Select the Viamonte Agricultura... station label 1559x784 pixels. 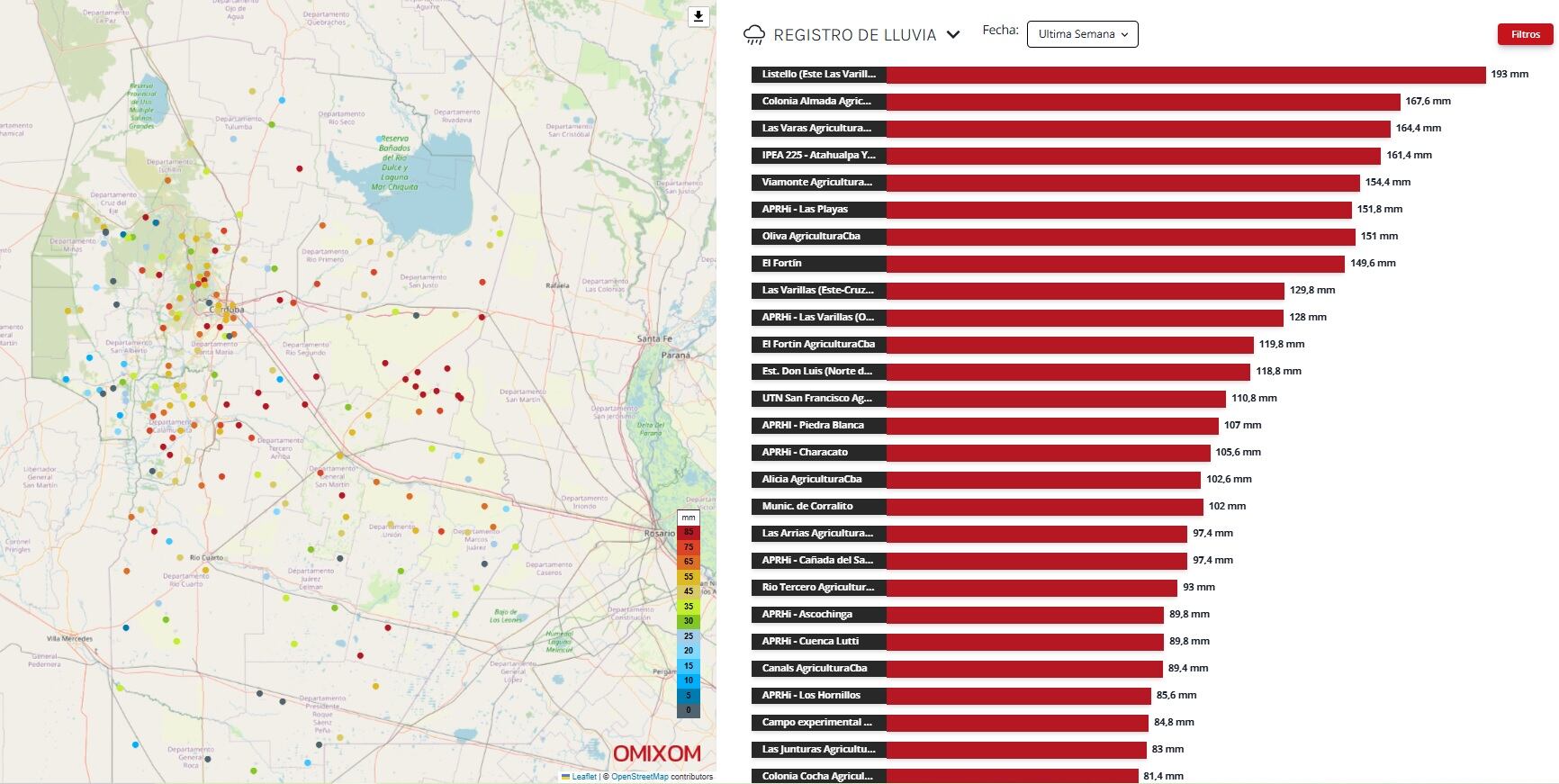[x=819, y=183]
